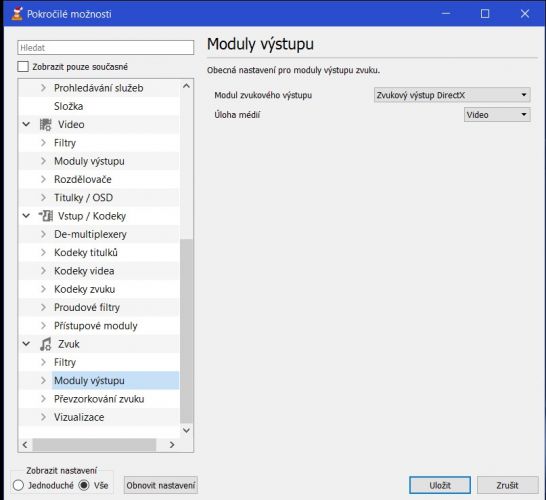Click right arrow of the horizontal scrollbar
Screen dimensions: 546x500
pos(172,445)
